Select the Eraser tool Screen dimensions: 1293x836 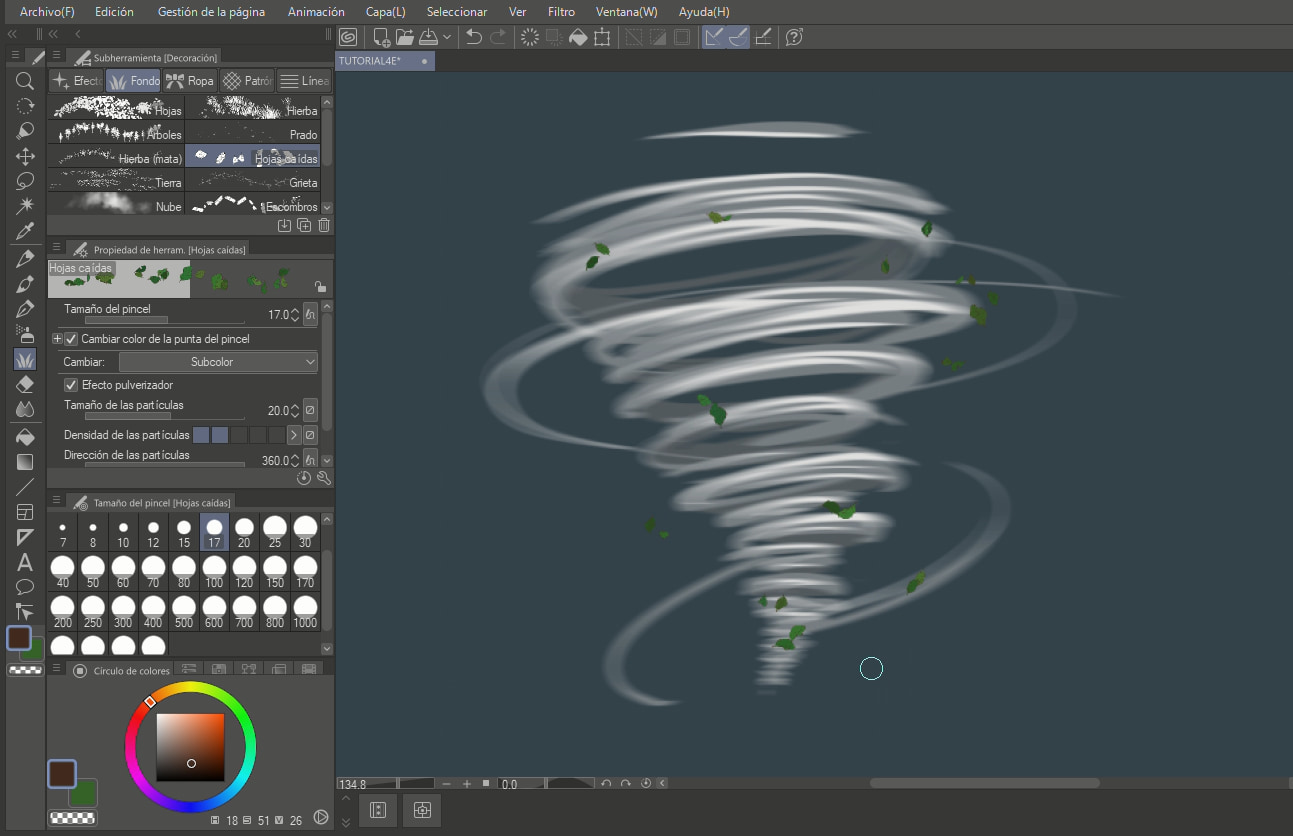pyautogui.click(x=25, y=385)
